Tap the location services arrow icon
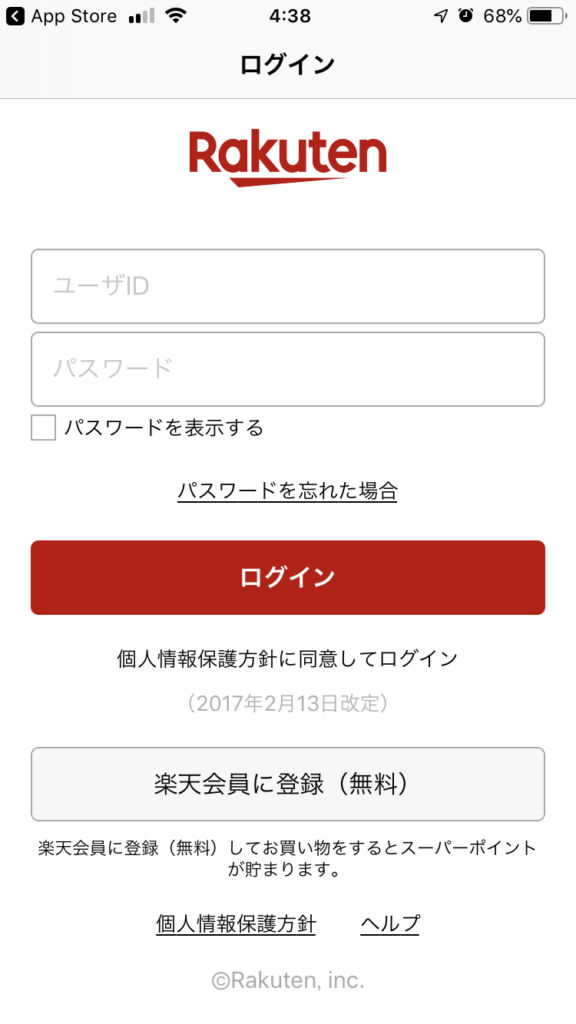 point(441,16)
